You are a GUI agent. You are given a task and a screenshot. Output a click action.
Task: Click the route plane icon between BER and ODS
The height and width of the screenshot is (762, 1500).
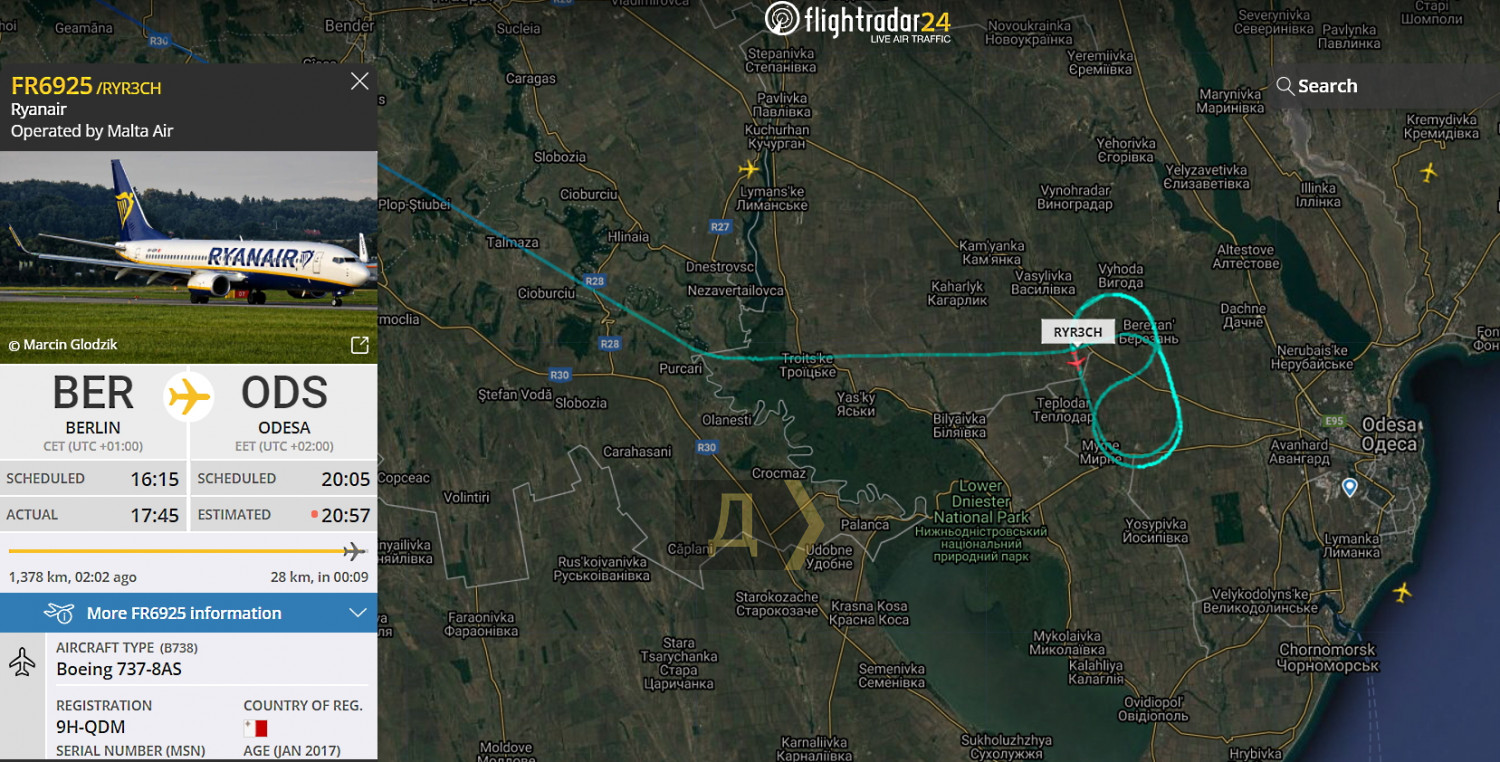pyautogui.click(x=190, y=398)
